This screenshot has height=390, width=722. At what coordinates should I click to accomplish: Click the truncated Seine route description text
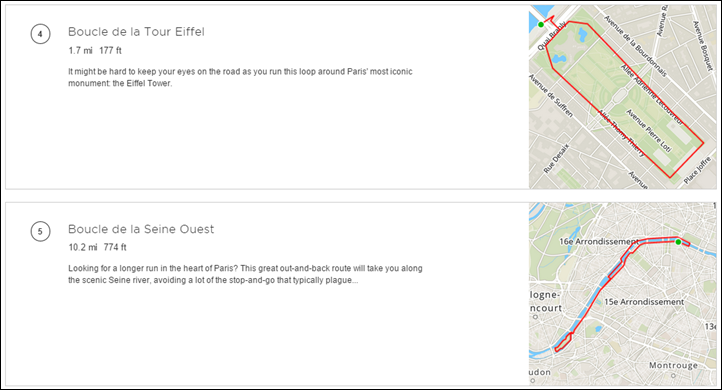tap(245, 274)
